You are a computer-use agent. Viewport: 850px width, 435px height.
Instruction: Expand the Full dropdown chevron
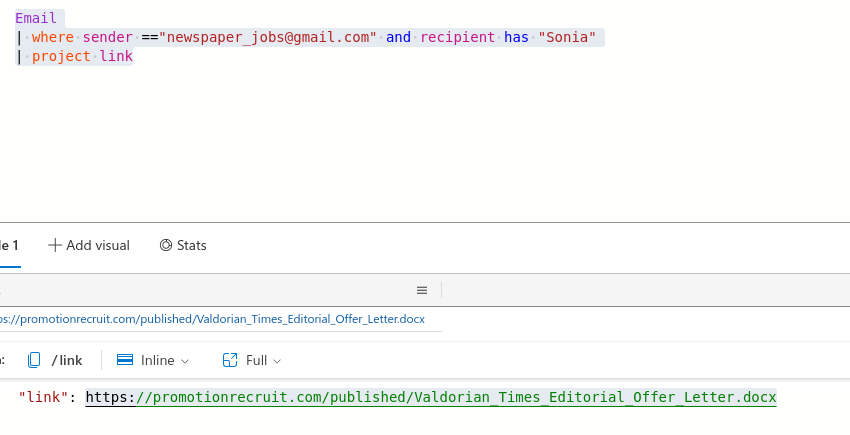pyautogui.click(x=277, y=361)
